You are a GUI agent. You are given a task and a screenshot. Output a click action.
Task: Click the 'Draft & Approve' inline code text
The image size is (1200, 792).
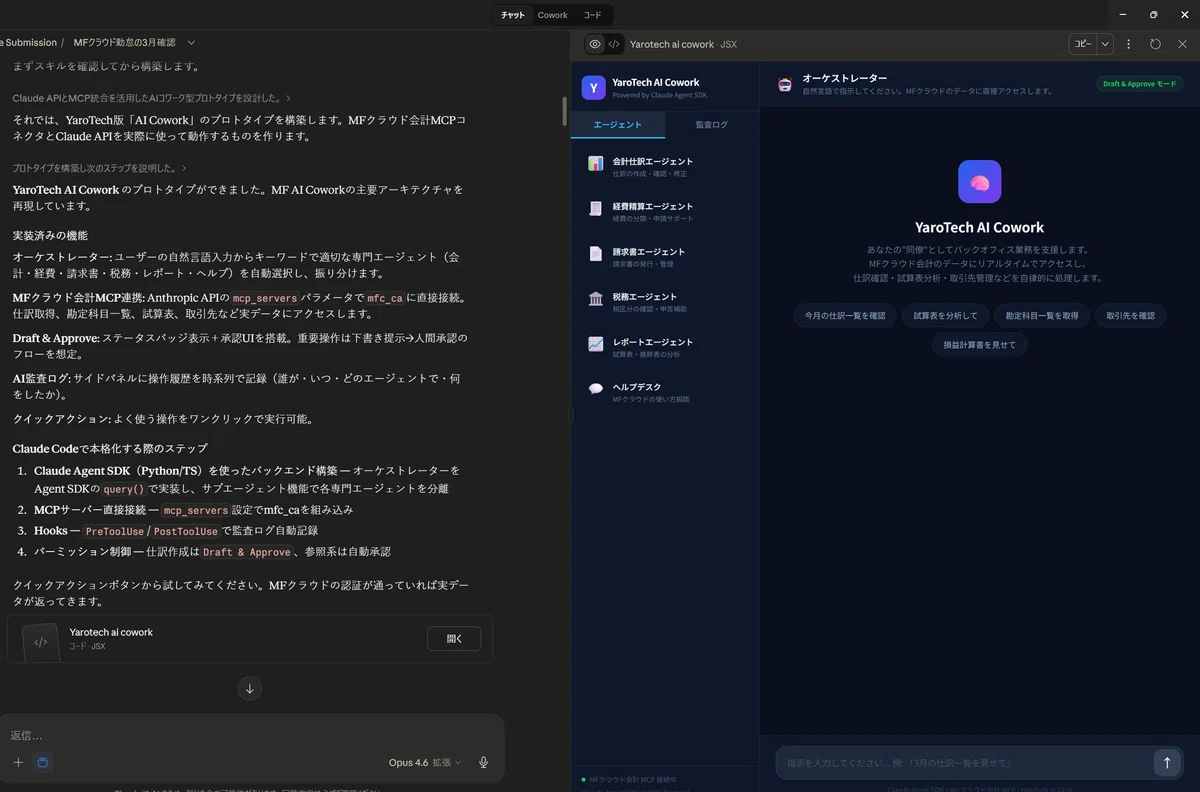point(247,552)
